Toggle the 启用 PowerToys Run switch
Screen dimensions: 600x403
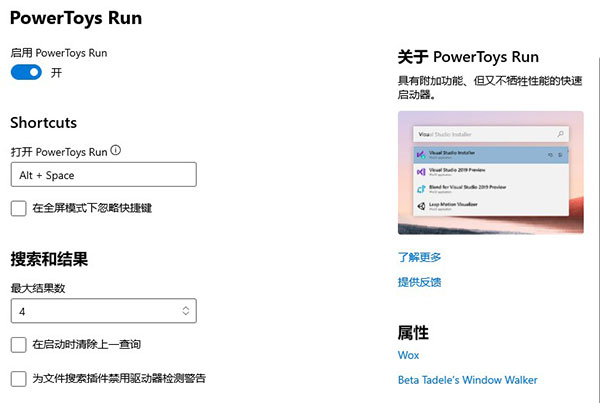click(x=26, y=72)
